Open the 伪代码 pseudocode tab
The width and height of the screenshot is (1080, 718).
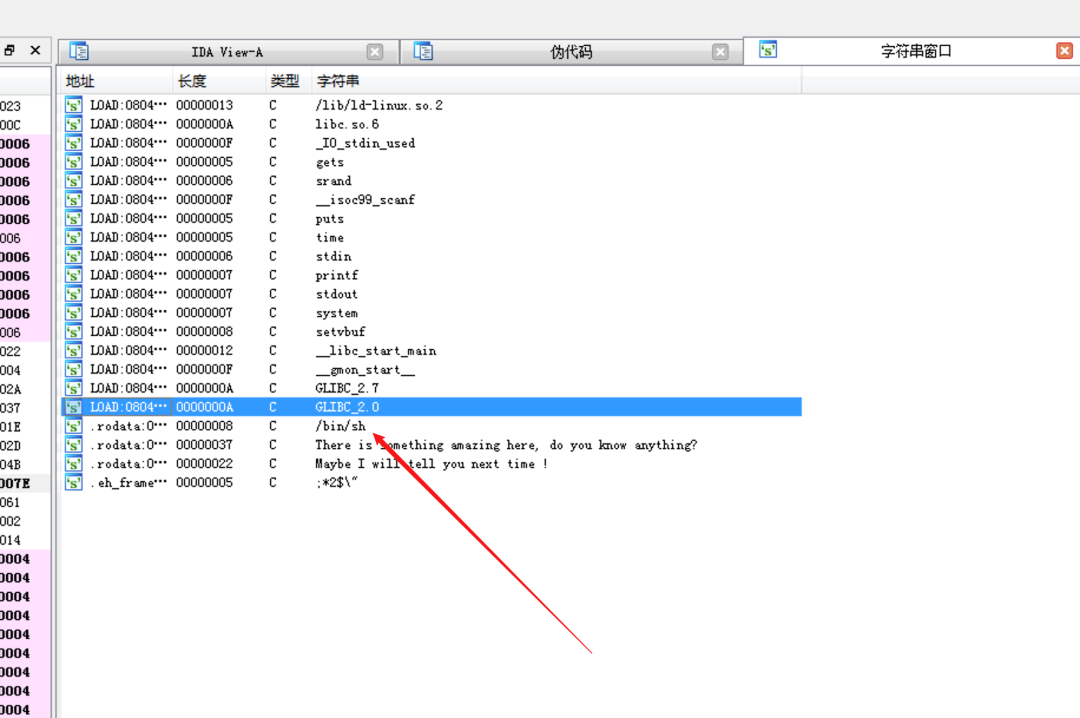pyautogui.click(x=571, y=52)
